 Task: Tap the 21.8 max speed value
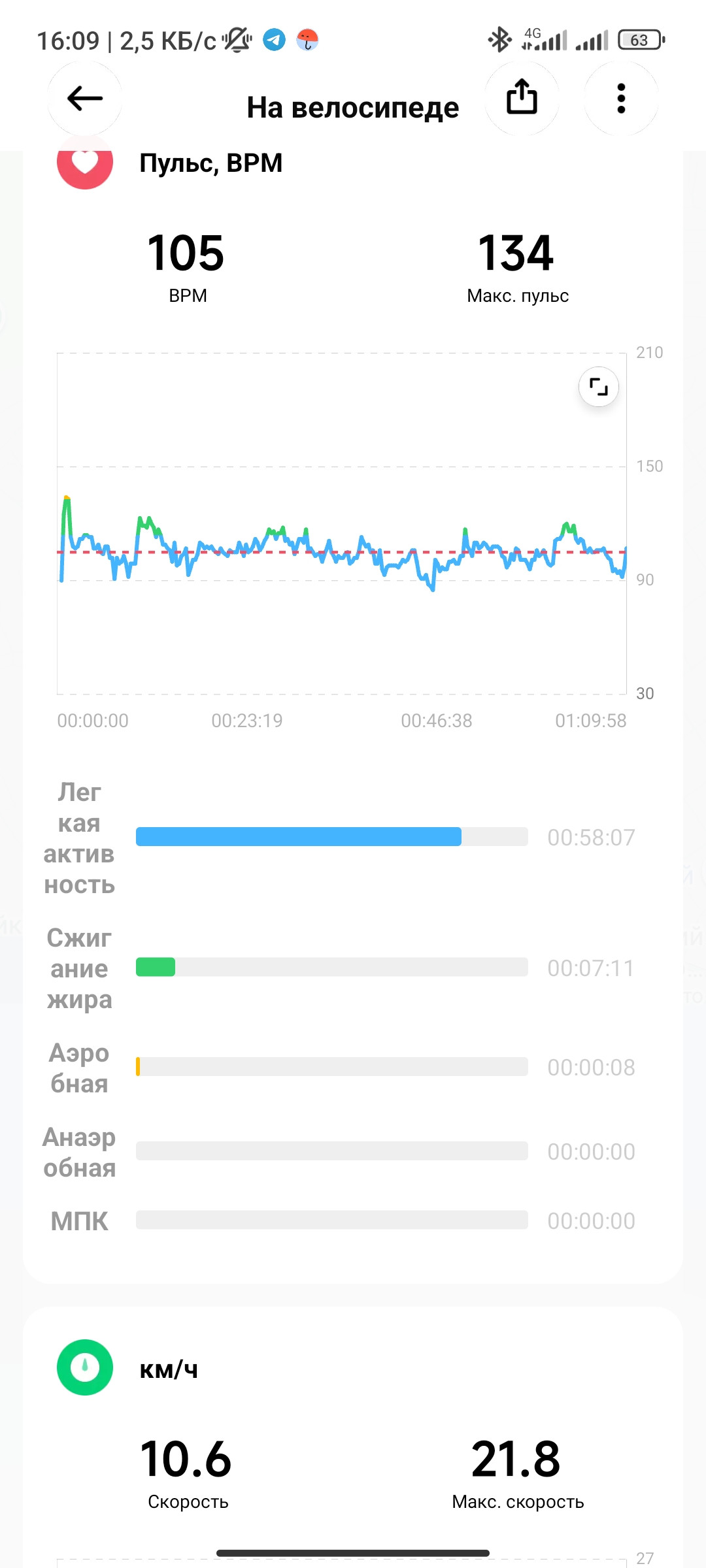pos(516,1460)
